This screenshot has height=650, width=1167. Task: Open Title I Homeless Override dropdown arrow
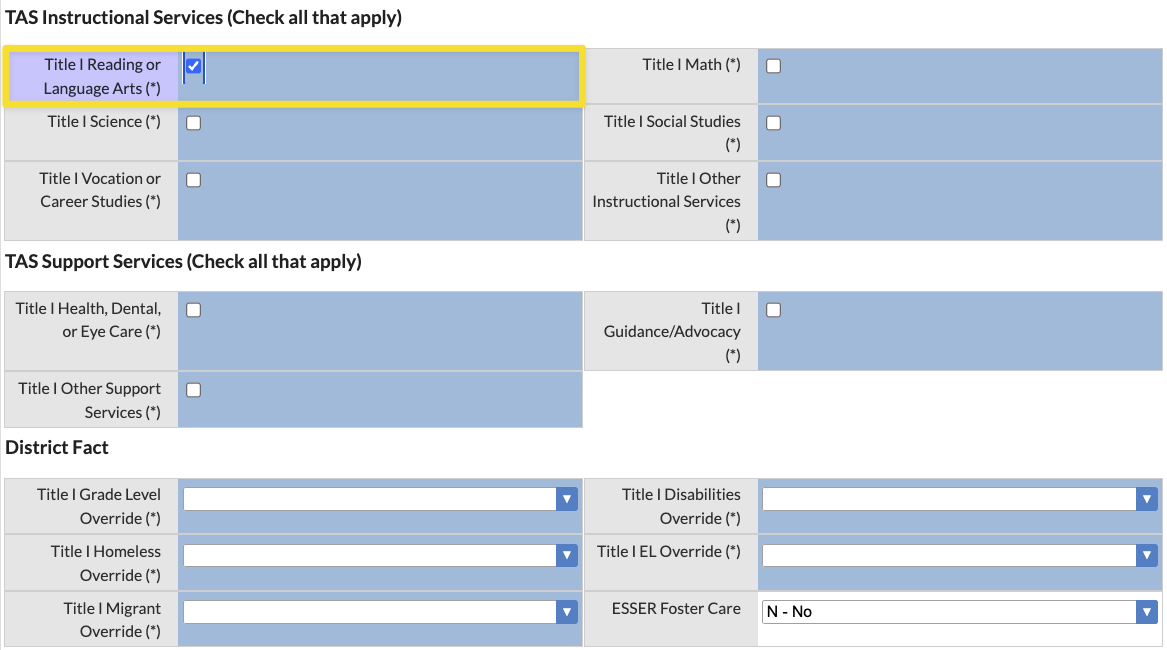566,555
